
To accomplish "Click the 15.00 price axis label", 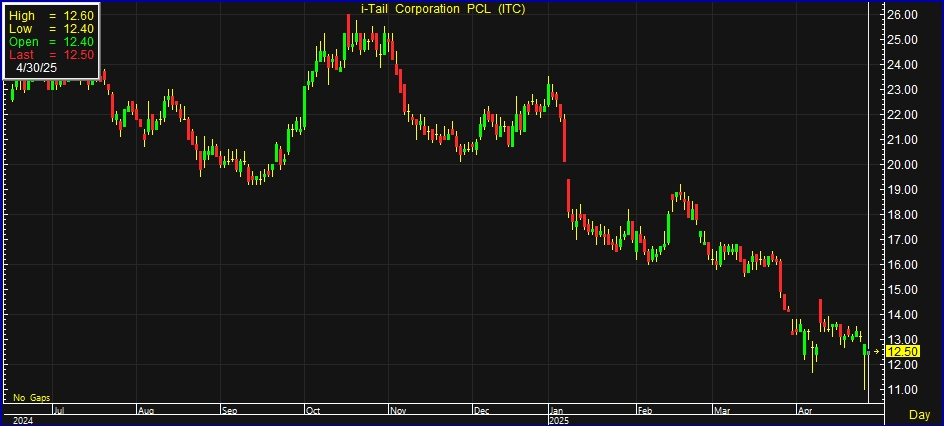I will [x=903, y=289].
